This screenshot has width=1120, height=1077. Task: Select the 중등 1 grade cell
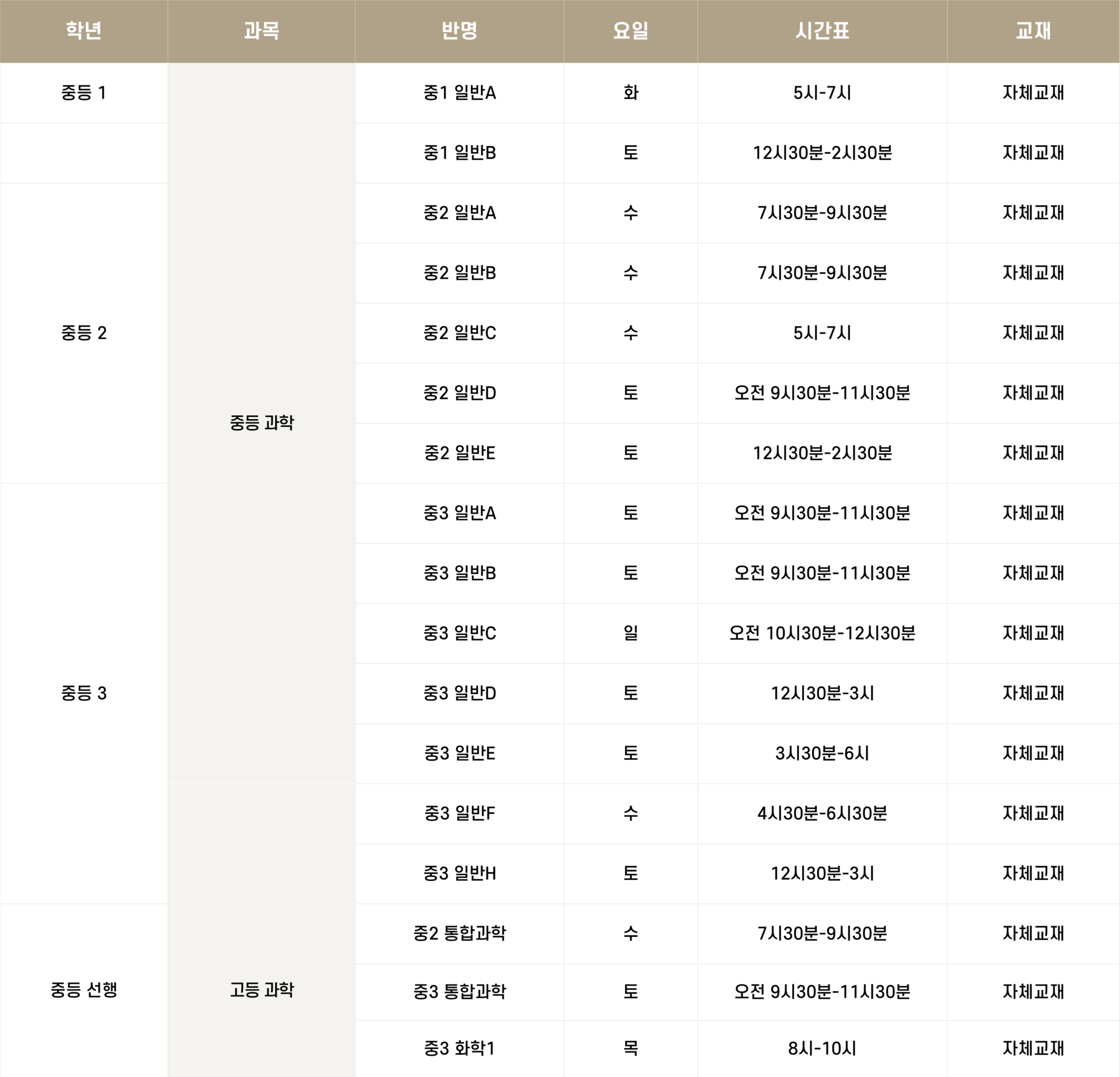(83, 93)
